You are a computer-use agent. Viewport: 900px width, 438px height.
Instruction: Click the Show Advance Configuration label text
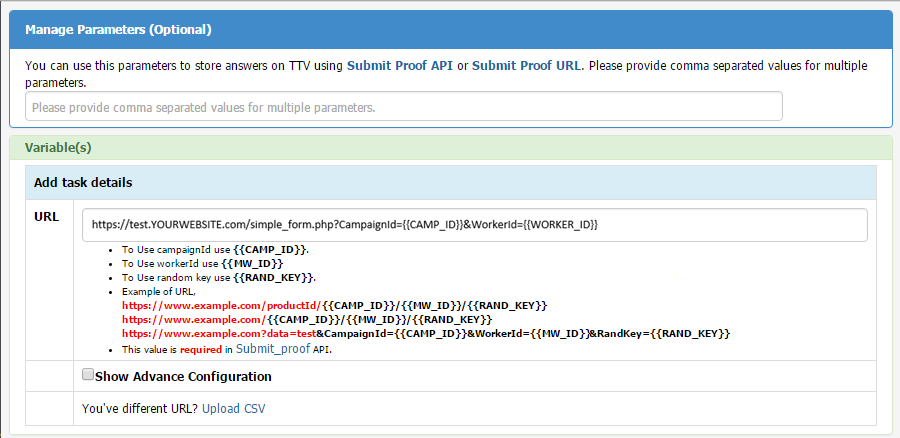pyautogui.click(x=183, y=377)
